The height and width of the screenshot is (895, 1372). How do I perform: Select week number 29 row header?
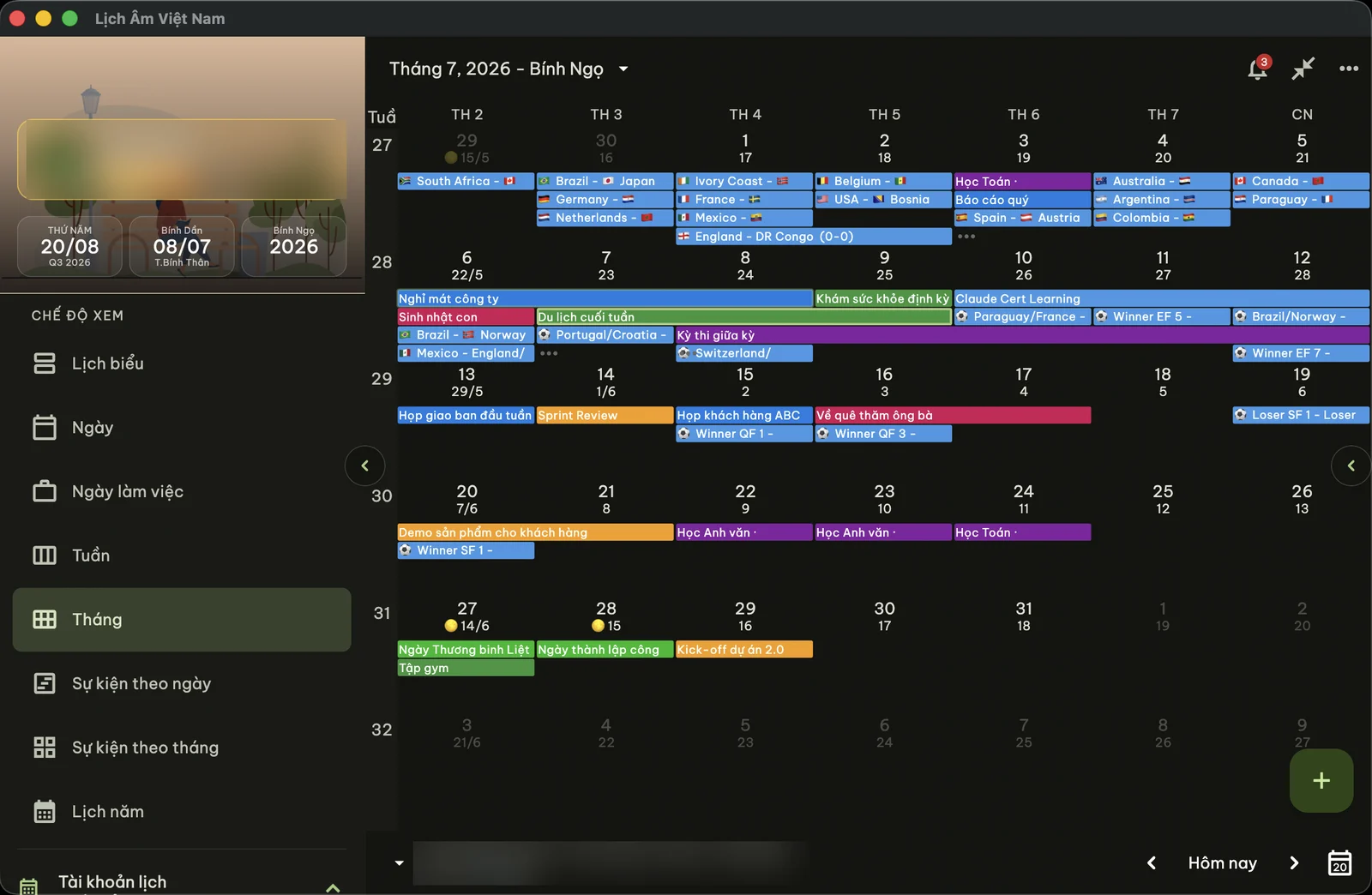(382, 379)
